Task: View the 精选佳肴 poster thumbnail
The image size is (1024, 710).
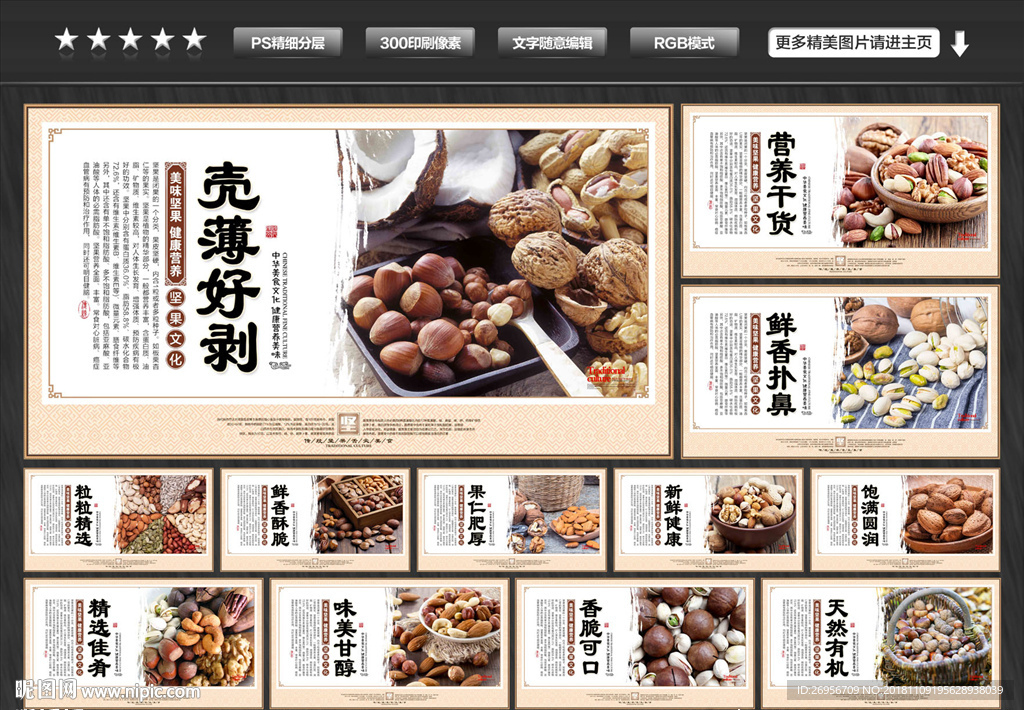Action: (x=144, y=643)
